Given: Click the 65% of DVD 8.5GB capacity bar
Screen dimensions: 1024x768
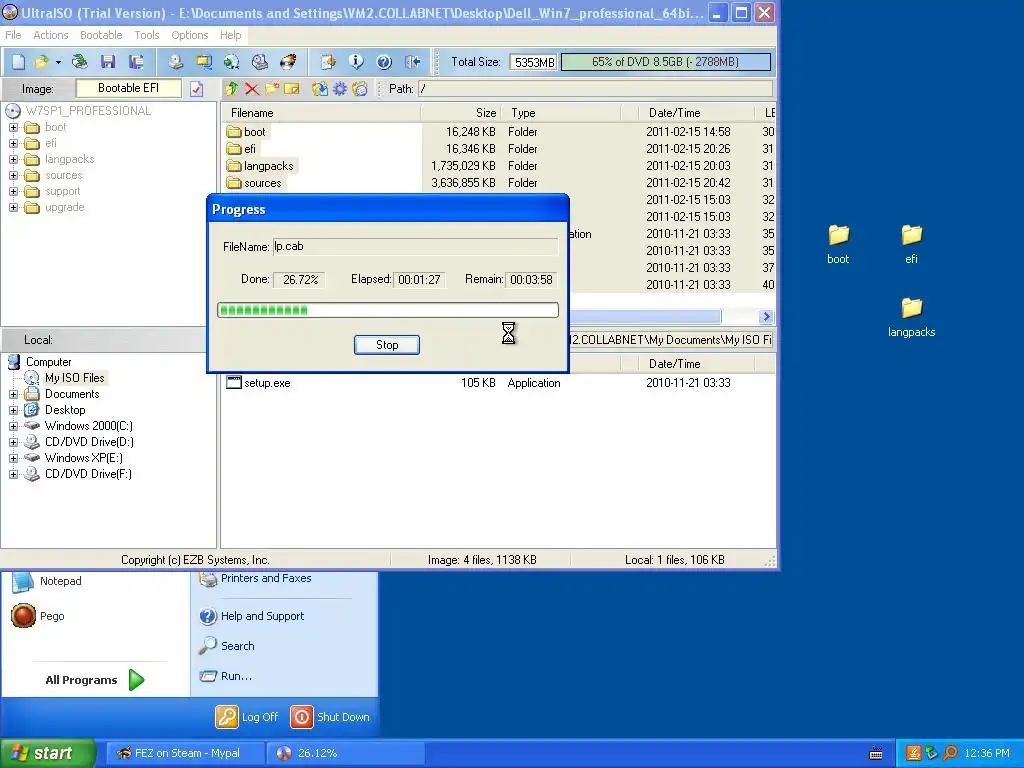Looking at the screenshot, I should pyautogui.click(x=665, y=62).
